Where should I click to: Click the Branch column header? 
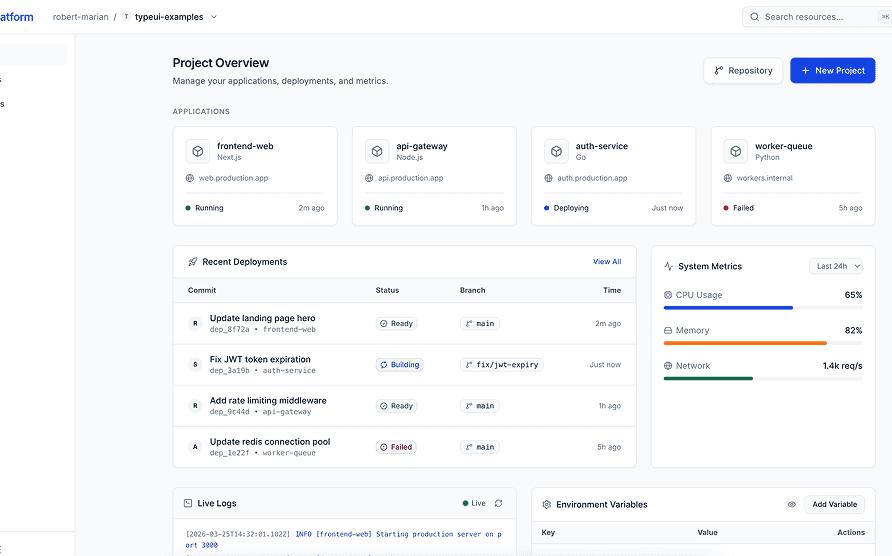point(473,290)
